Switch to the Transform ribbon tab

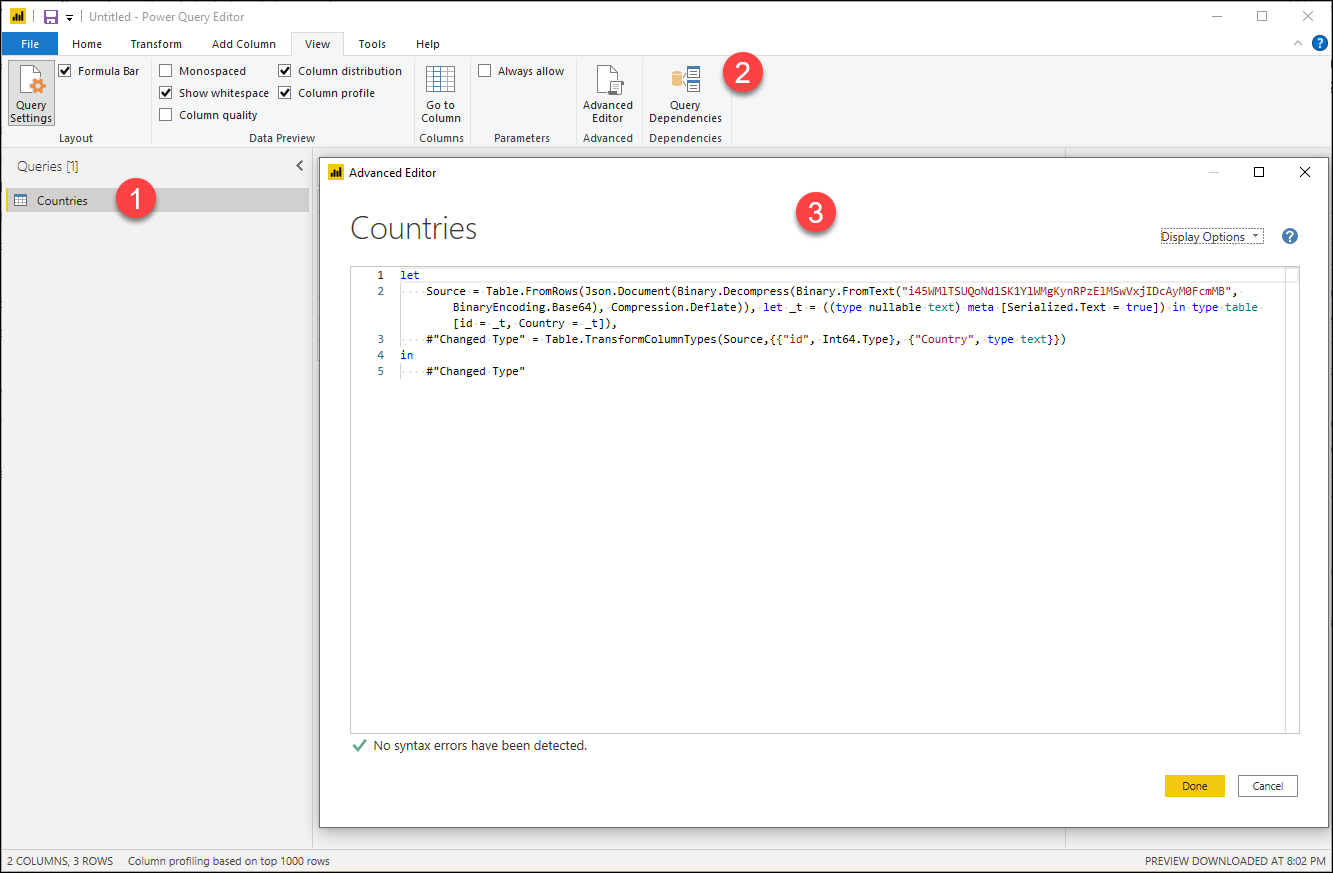click(x=156, y=43)
